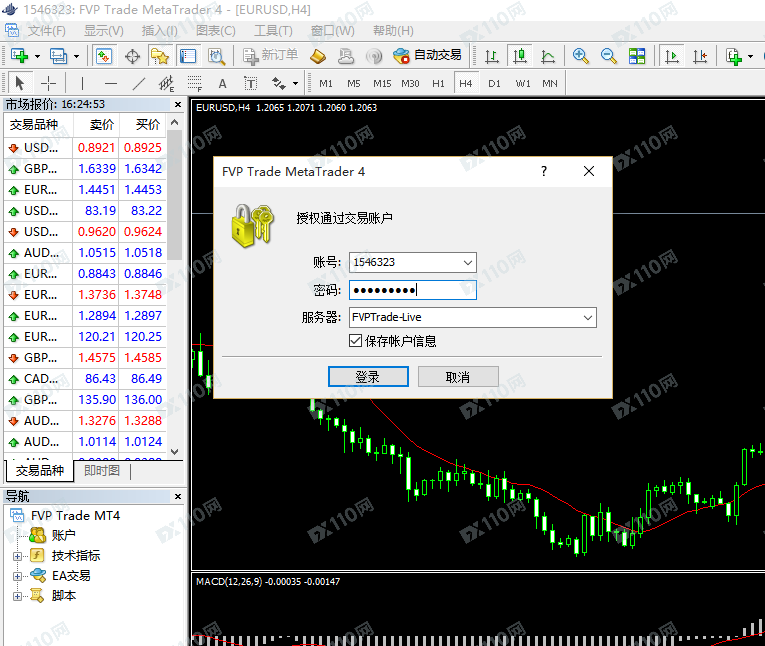Switch to M15 timeframe
This screenshot has height=646, width=765.
pos(382,83)
